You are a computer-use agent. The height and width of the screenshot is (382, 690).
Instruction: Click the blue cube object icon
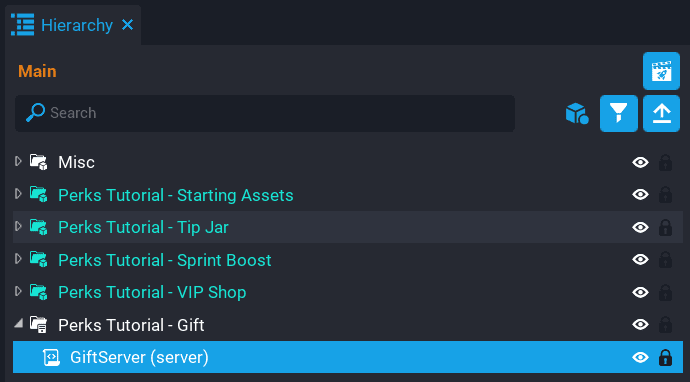pos(577,114)
